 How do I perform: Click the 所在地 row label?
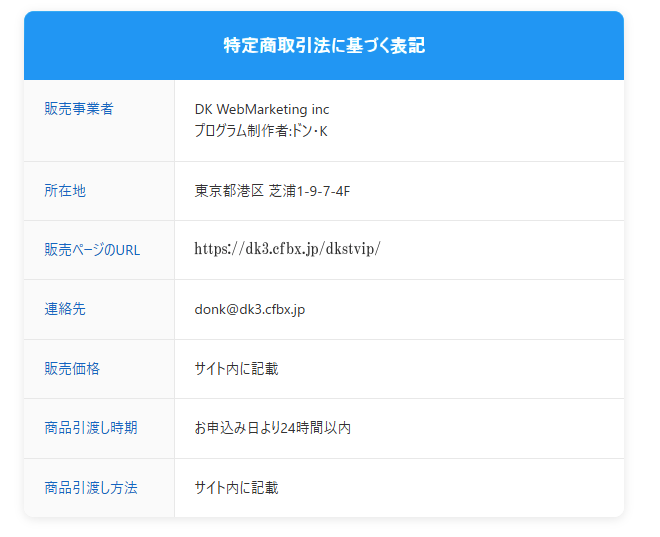click(x=65, y=191)
